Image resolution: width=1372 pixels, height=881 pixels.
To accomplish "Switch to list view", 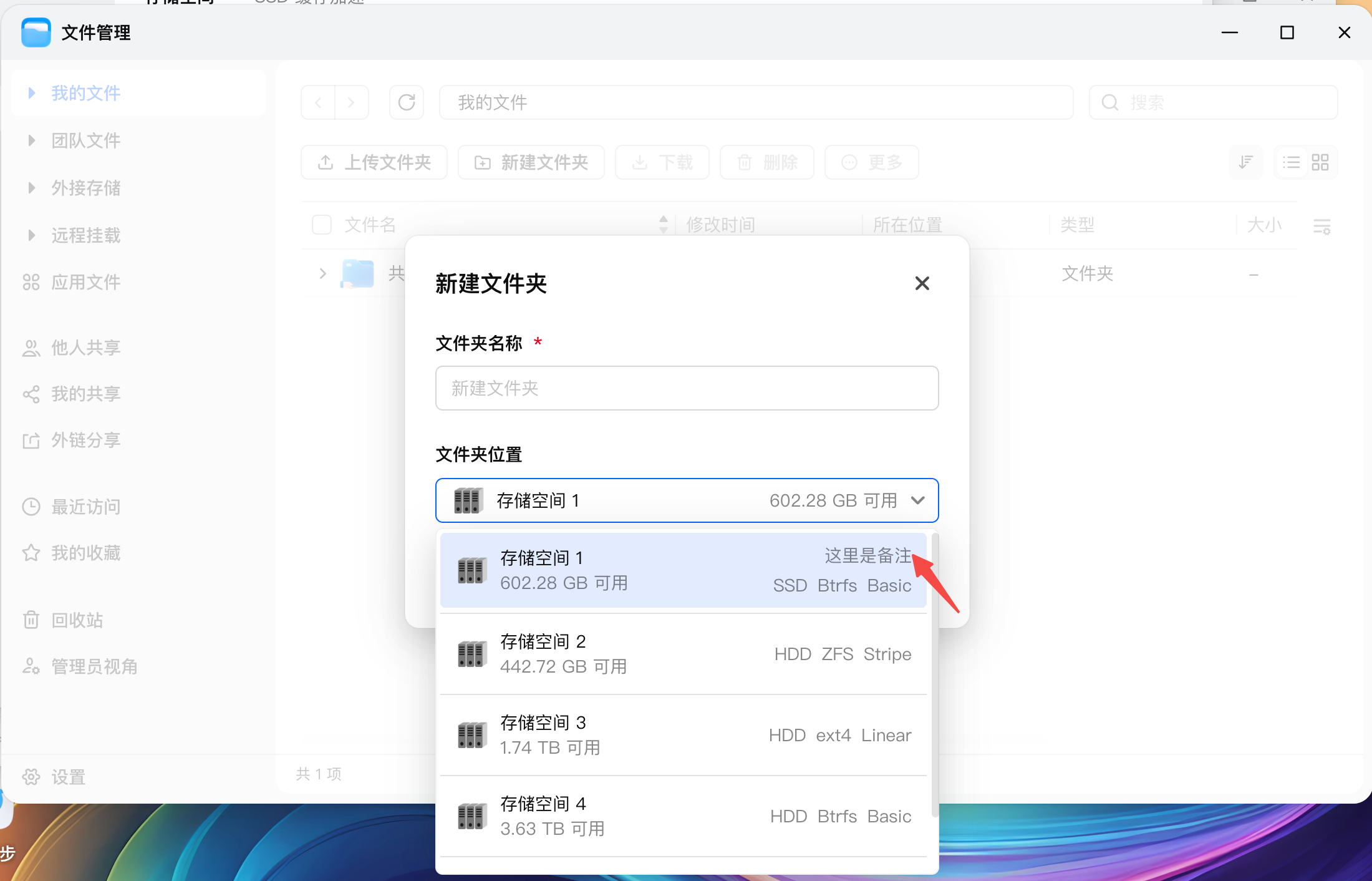I will tap(1291, 162).
